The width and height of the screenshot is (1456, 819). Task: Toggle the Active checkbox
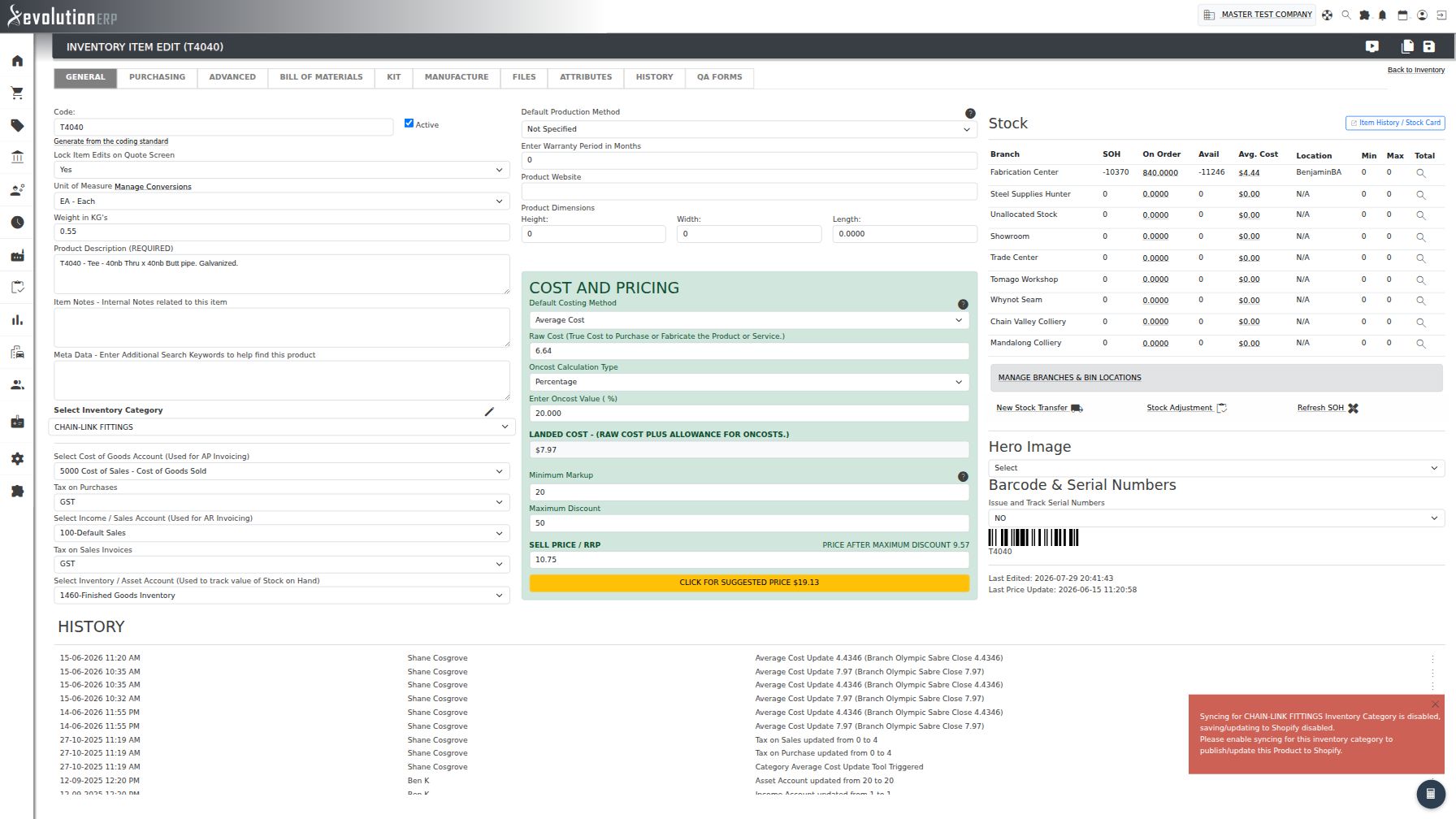click(409, 123)
